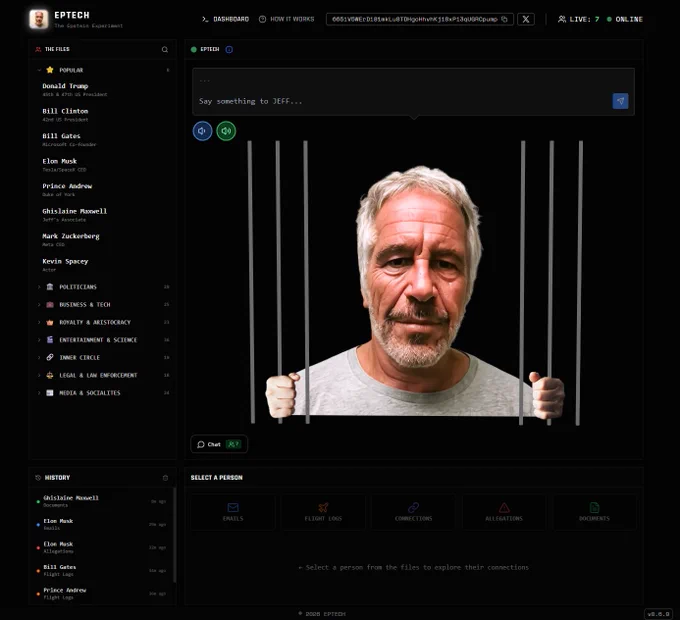Click the green chat users count badge
The width and height of the screenshot is (680, 620).
click(x=234, y=444)
